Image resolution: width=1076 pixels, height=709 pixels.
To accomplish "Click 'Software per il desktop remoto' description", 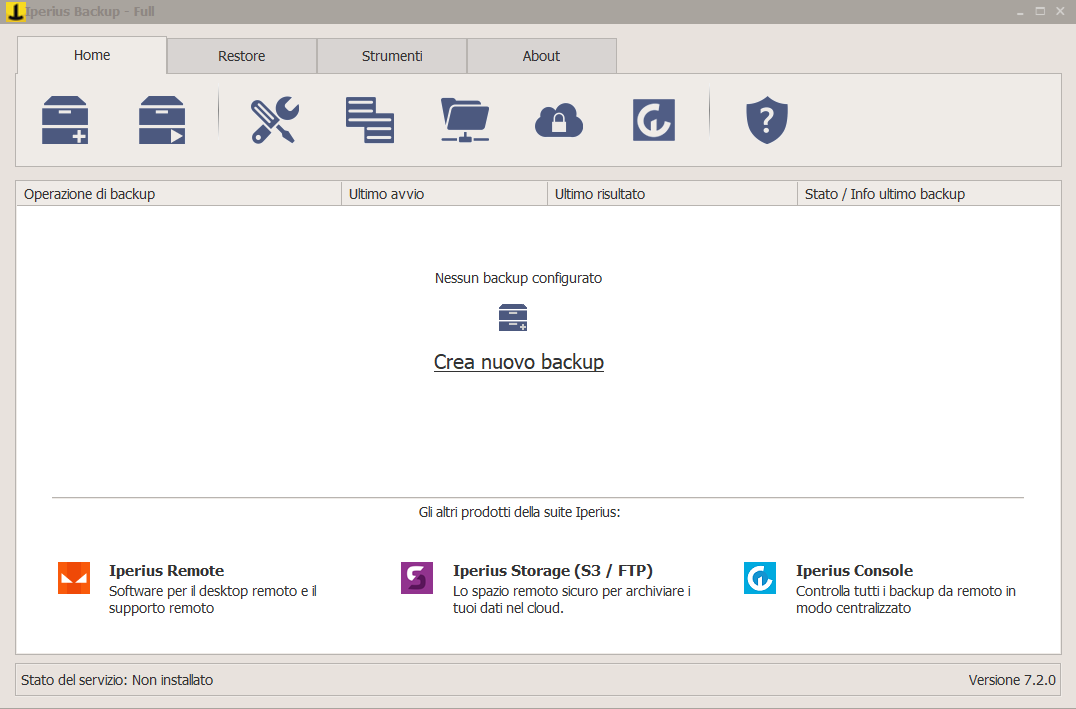I will point(213,599).
